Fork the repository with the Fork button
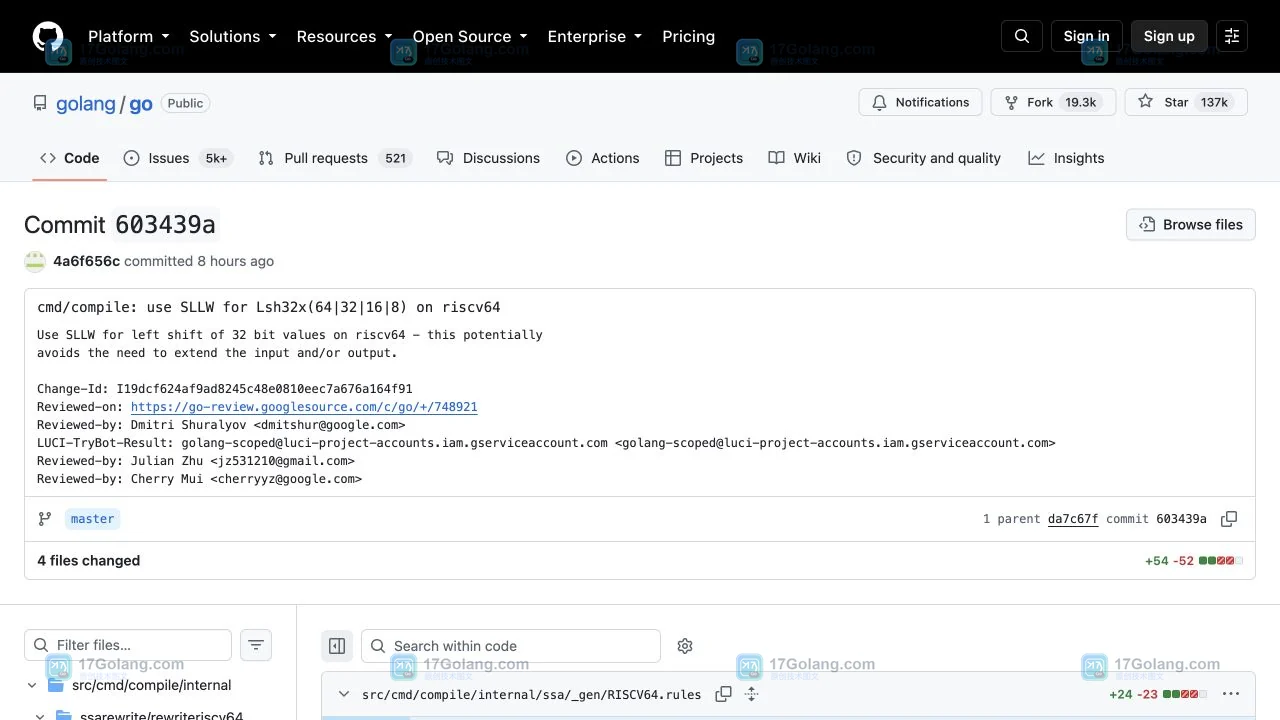Image resolution: width=1280 pixels, height=720 pixels. click(1053, 102)
